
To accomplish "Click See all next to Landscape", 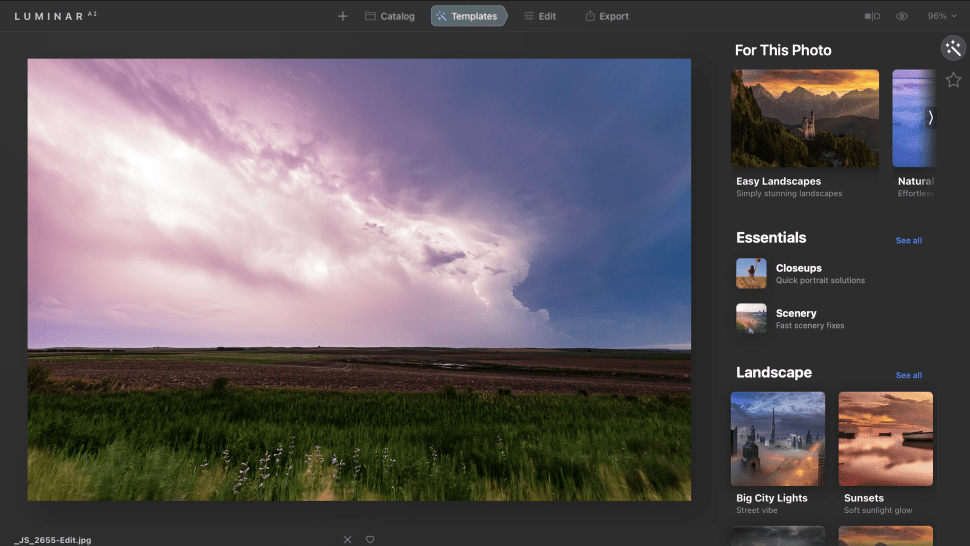I will coord(908,375).
